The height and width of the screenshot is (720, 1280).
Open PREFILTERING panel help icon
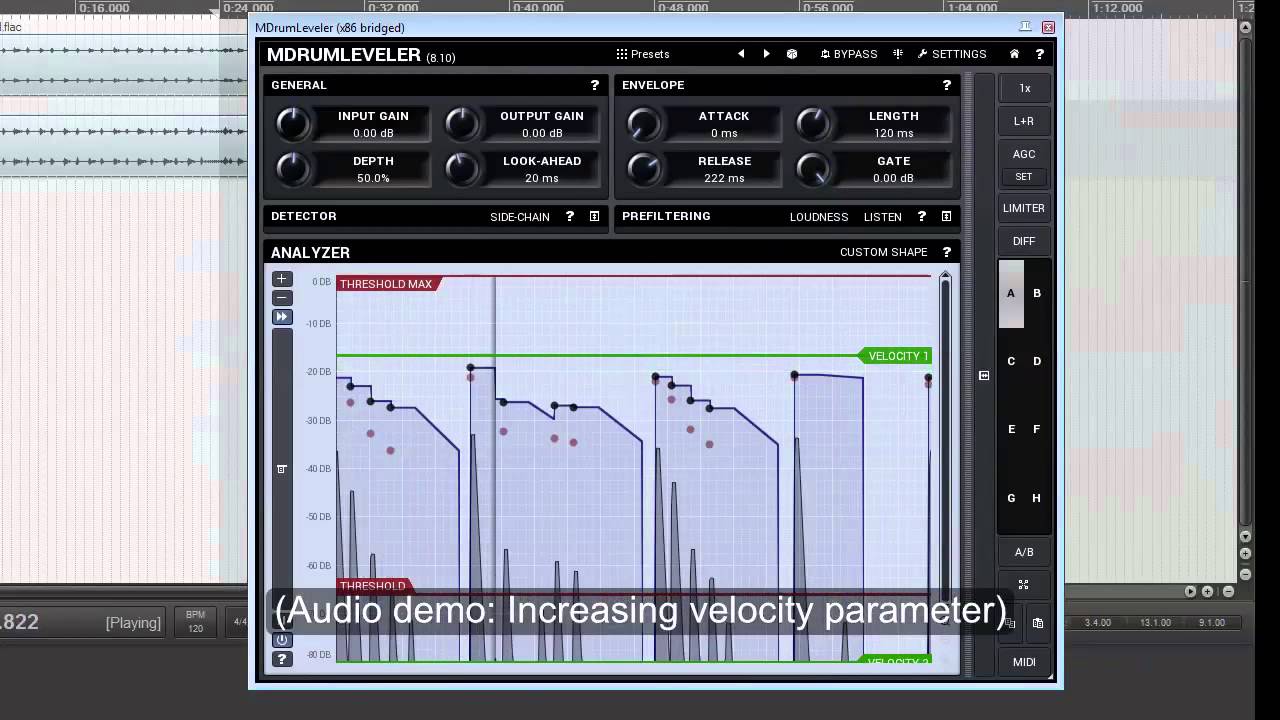click(921, 216)
